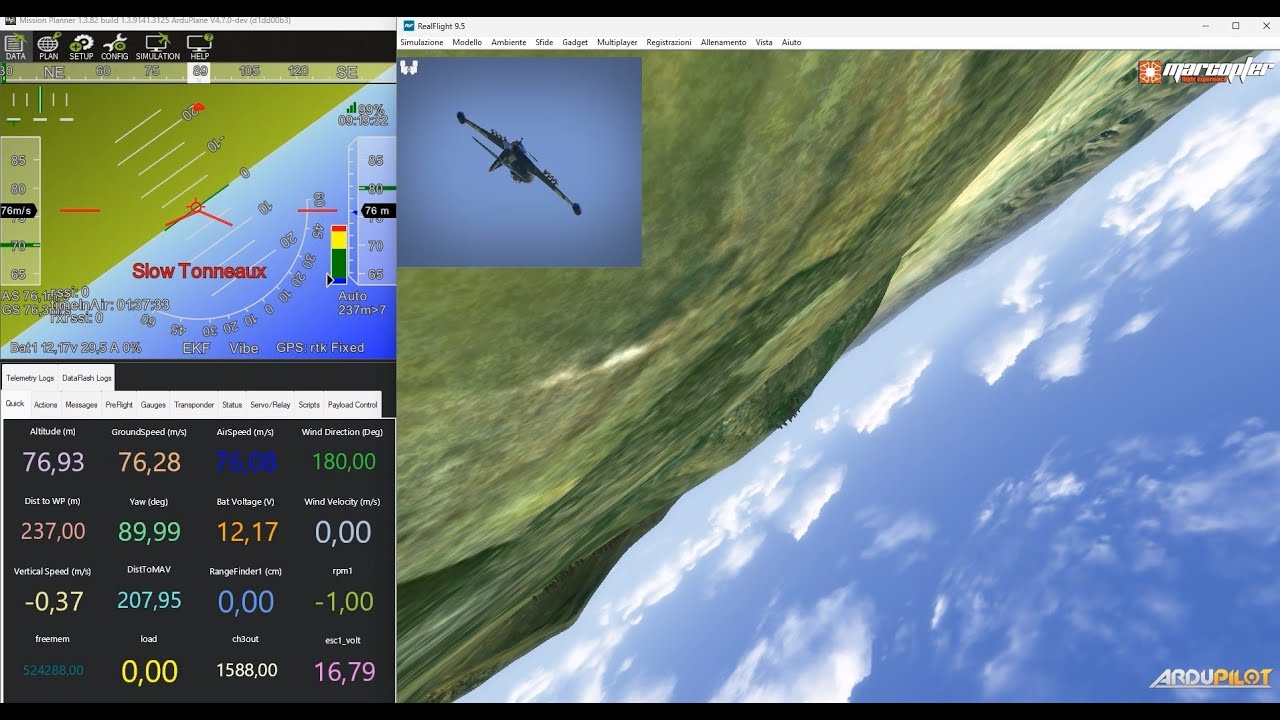Click the HUD compass heading tape
Viewport: 1280px width, 720px height.
198,72
